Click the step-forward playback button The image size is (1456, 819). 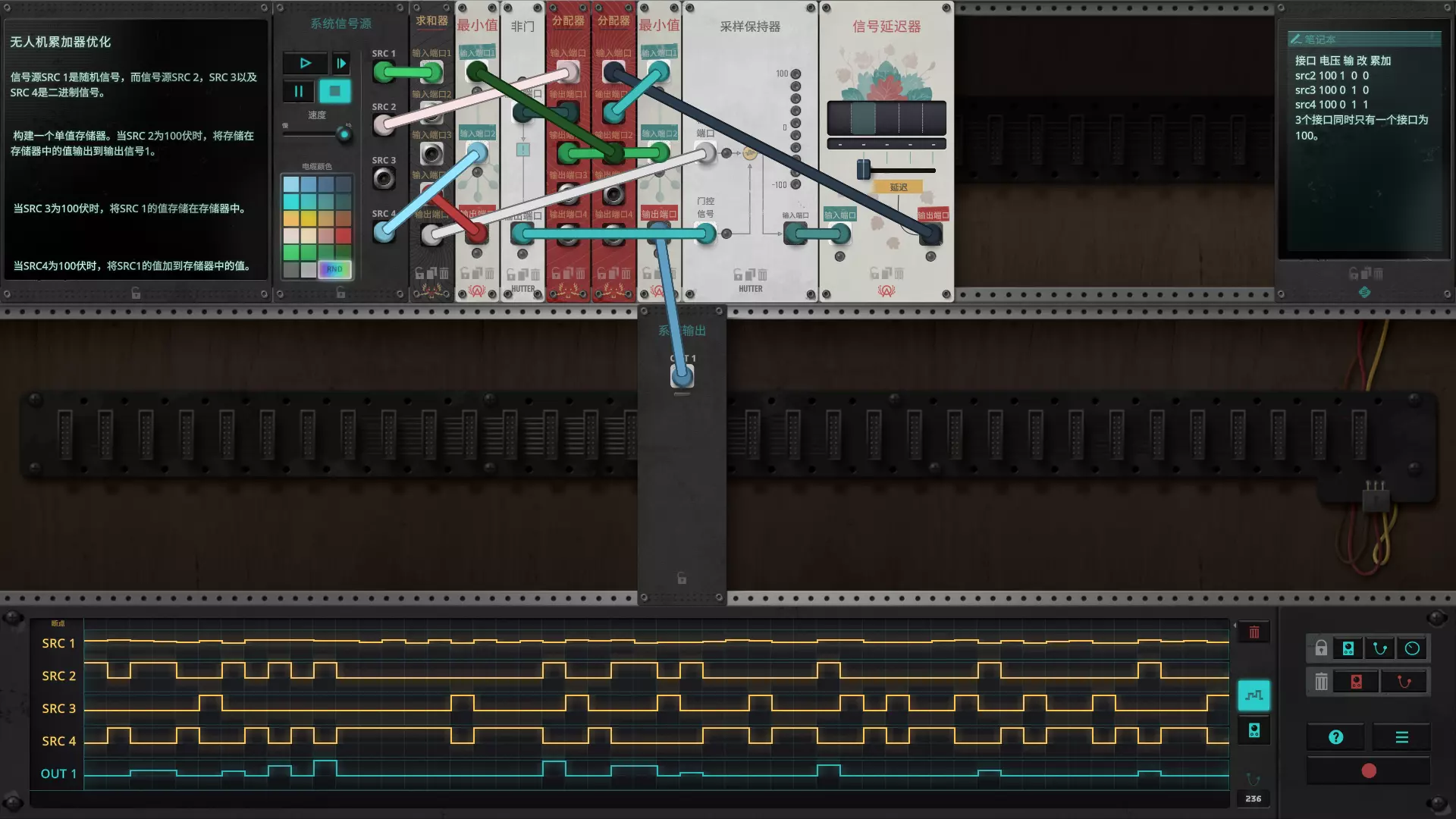[x=340, y=64]
